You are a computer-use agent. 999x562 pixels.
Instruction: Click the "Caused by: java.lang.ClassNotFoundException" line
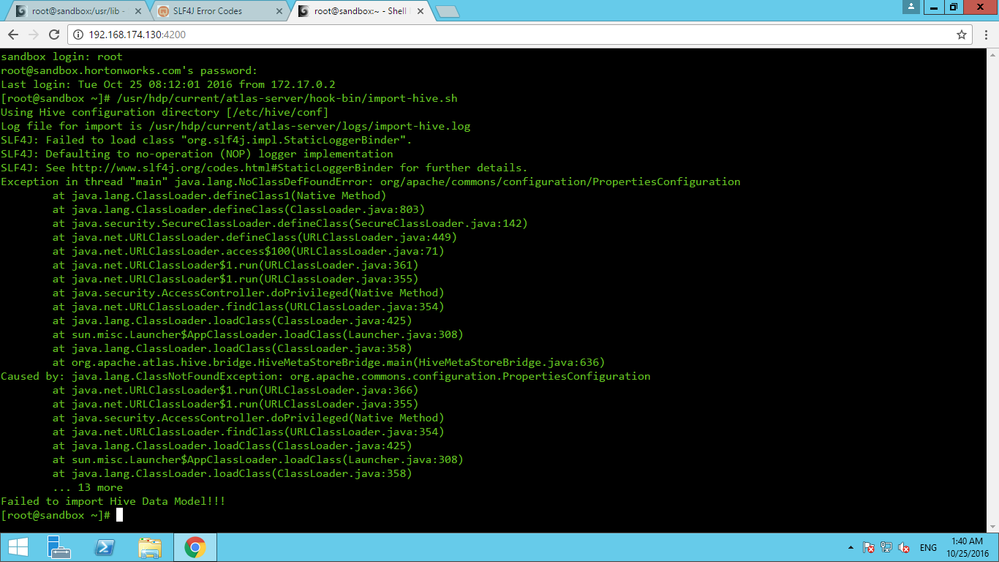point(326,377)
